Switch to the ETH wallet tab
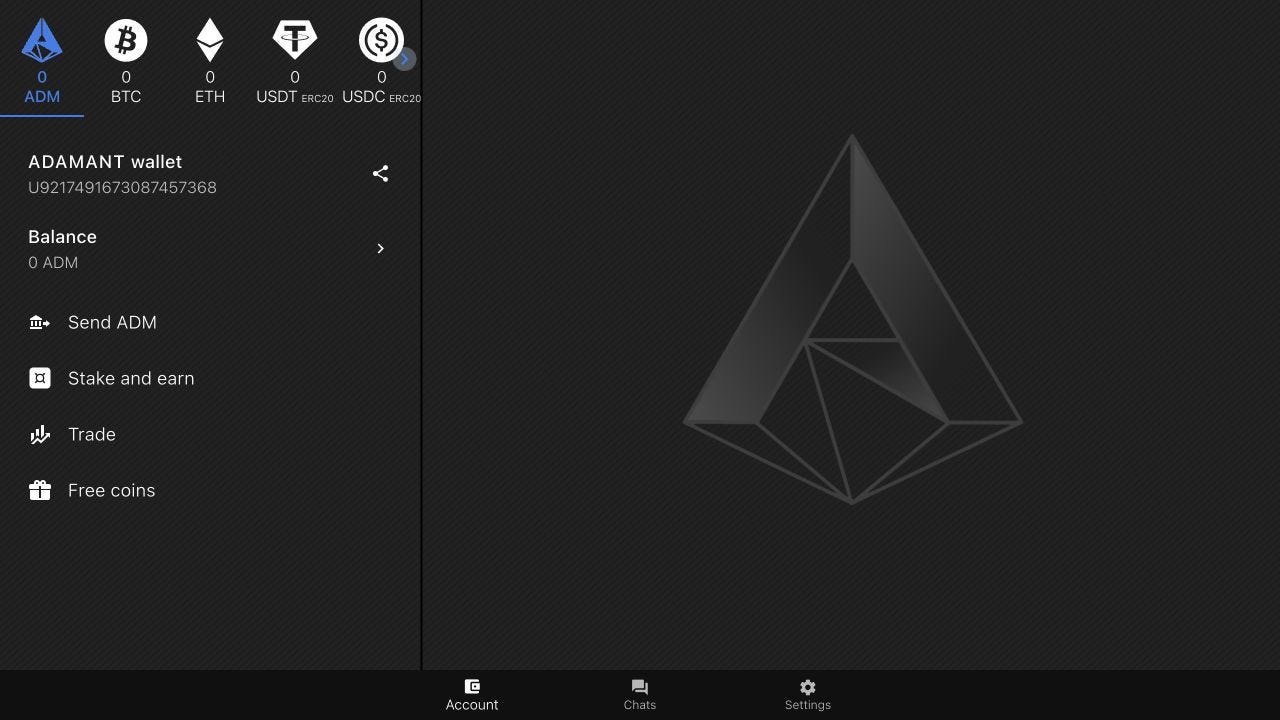The height and width of the screenshot is (720, 1280). [x=210, y=59]
